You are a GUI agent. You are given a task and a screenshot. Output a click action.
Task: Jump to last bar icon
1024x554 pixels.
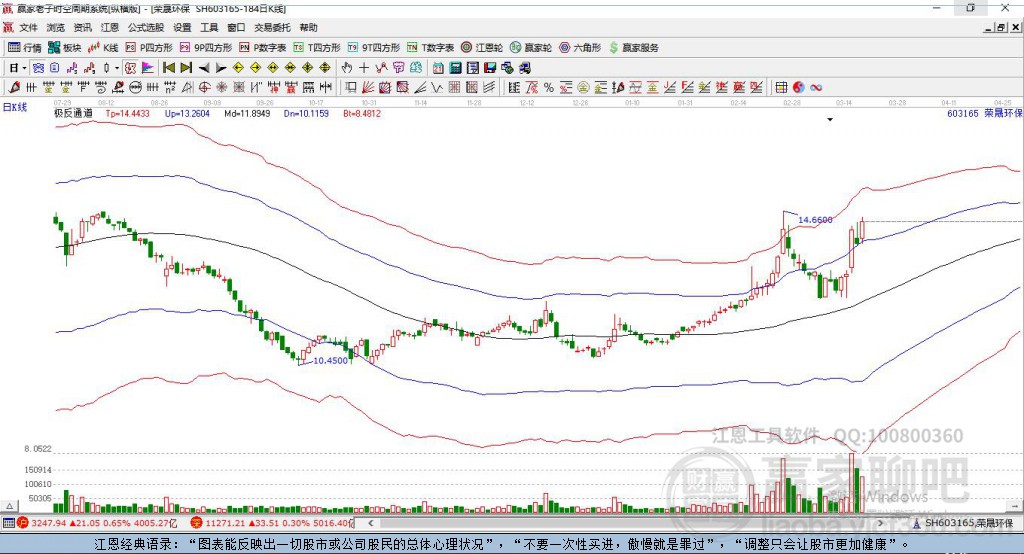(x=186, y=68)
